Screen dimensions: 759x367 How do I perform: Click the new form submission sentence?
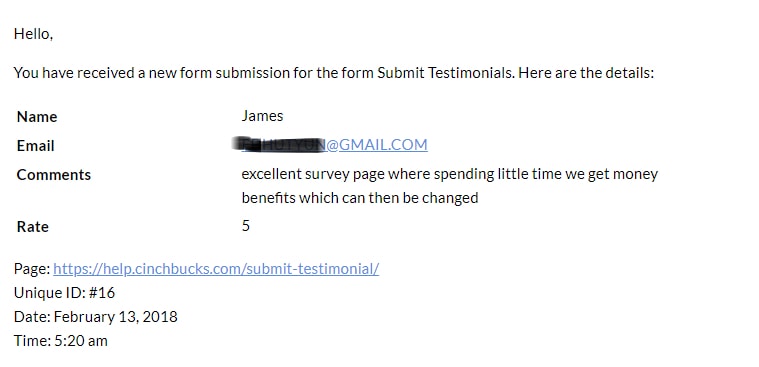click(x=334, y=73)
